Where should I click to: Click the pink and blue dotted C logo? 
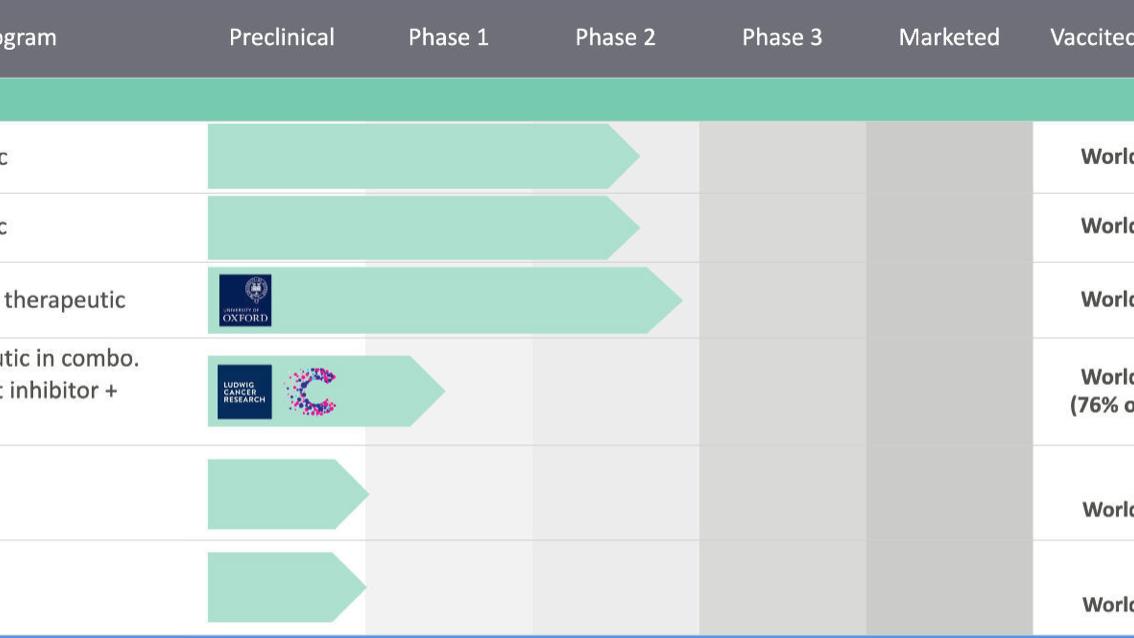point(311,392)
